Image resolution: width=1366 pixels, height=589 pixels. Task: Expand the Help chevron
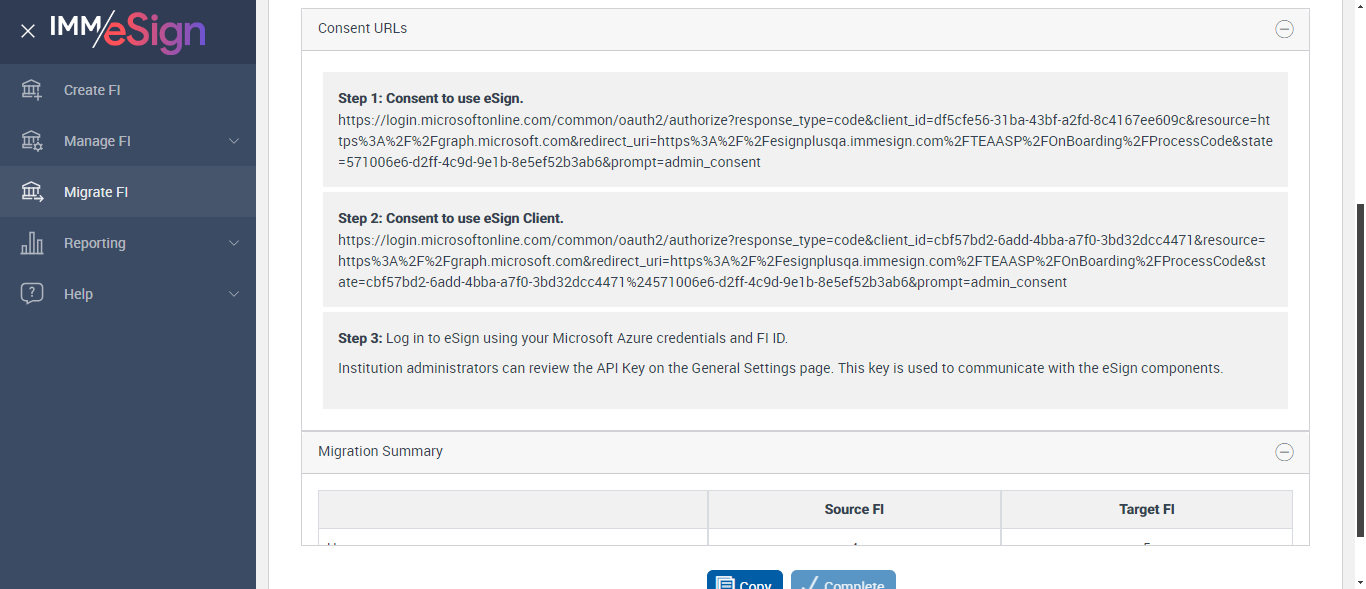tap(234, 294)
